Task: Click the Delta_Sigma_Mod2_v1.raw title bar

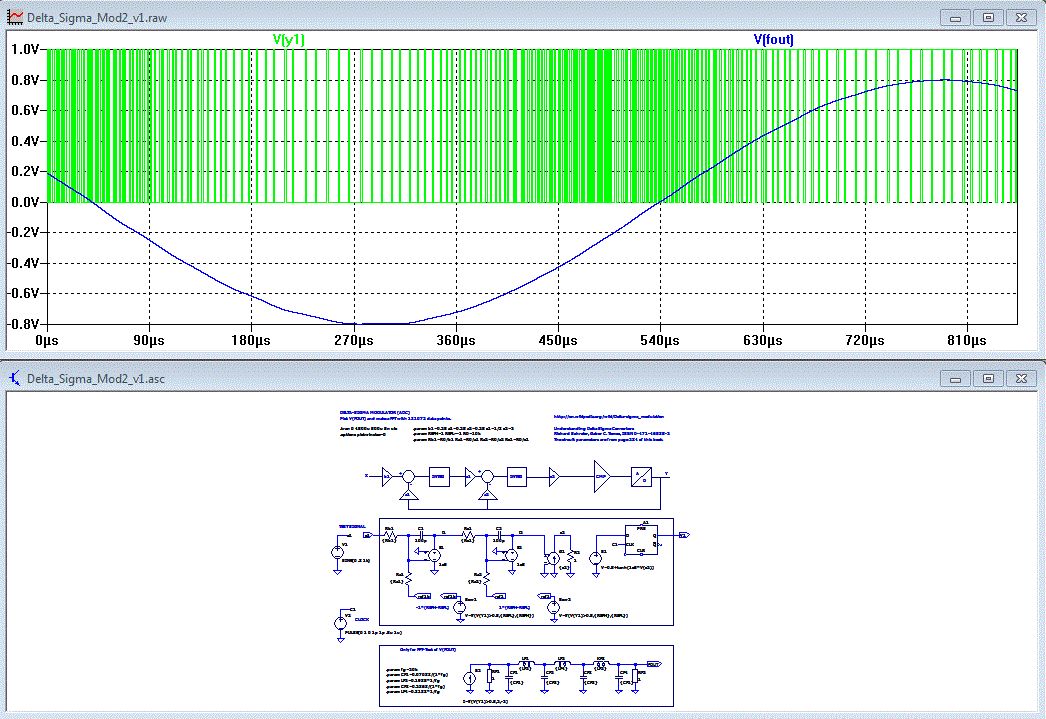Action: click(500, 18)
